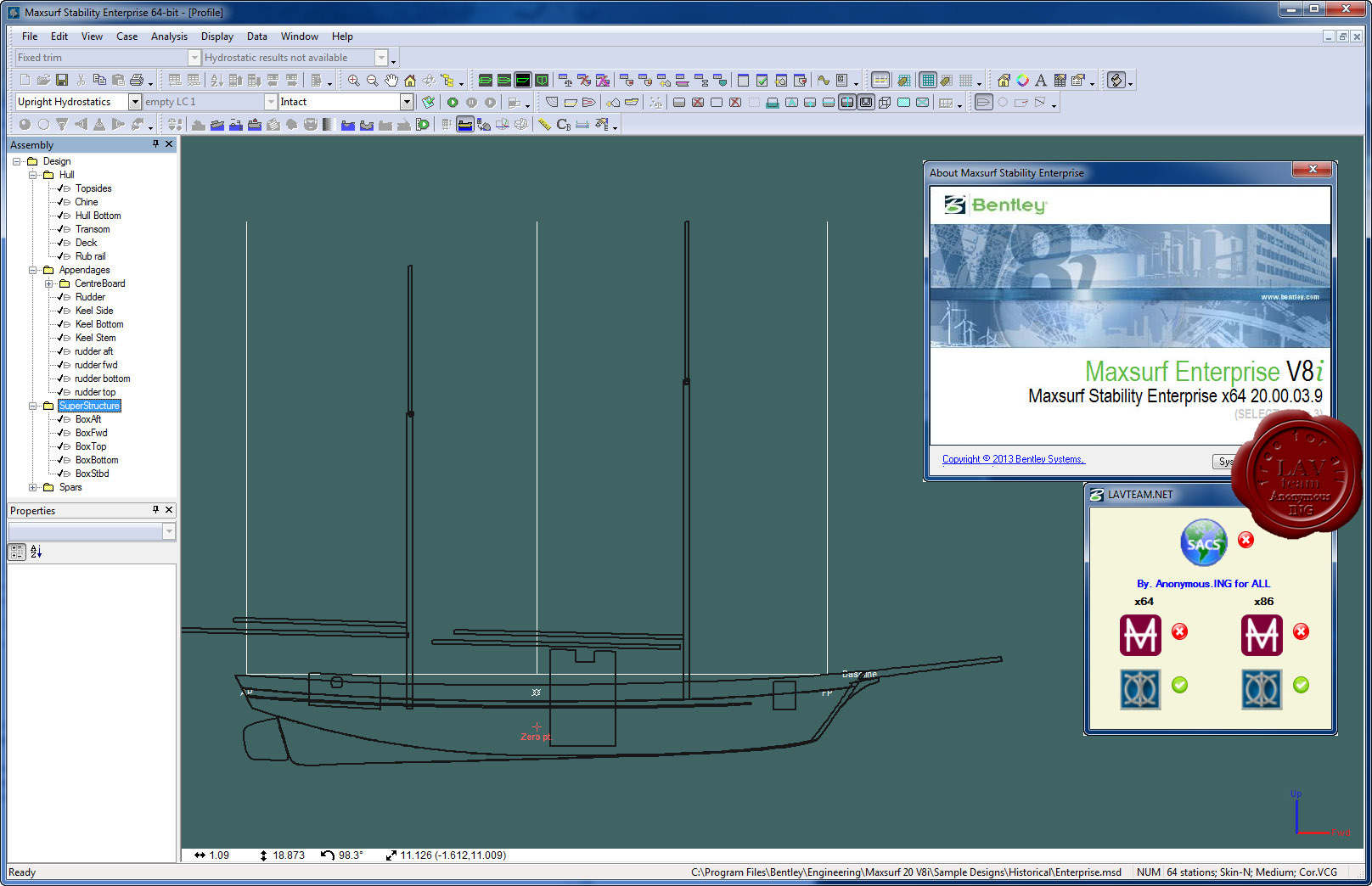Image resolution: width=1372 pixels, height=886 pixels.
Task: Select the ruler measure tool
Action: click(x=544, y=125)
